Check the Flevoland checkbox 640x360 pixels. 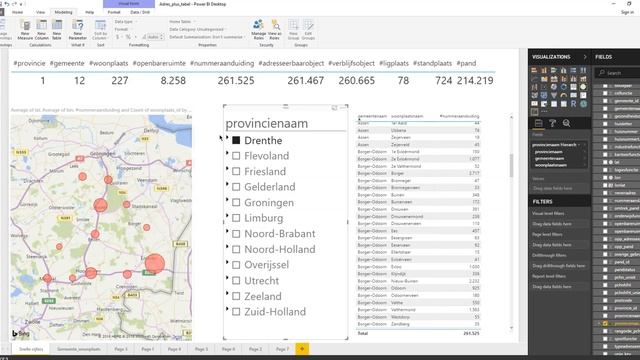236,156
